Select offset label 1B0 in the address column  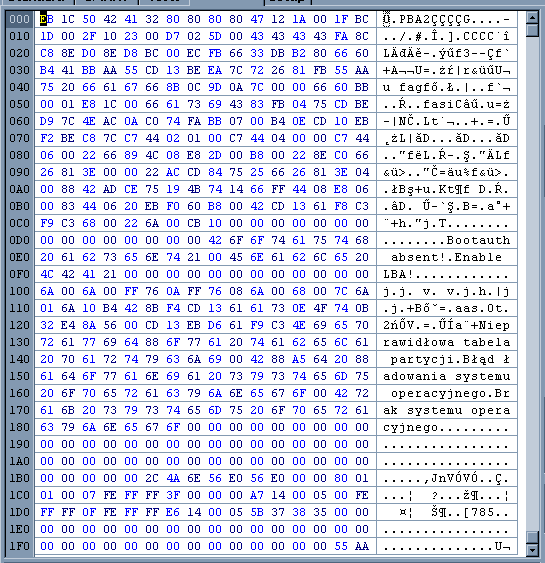(x=19, y=478)
